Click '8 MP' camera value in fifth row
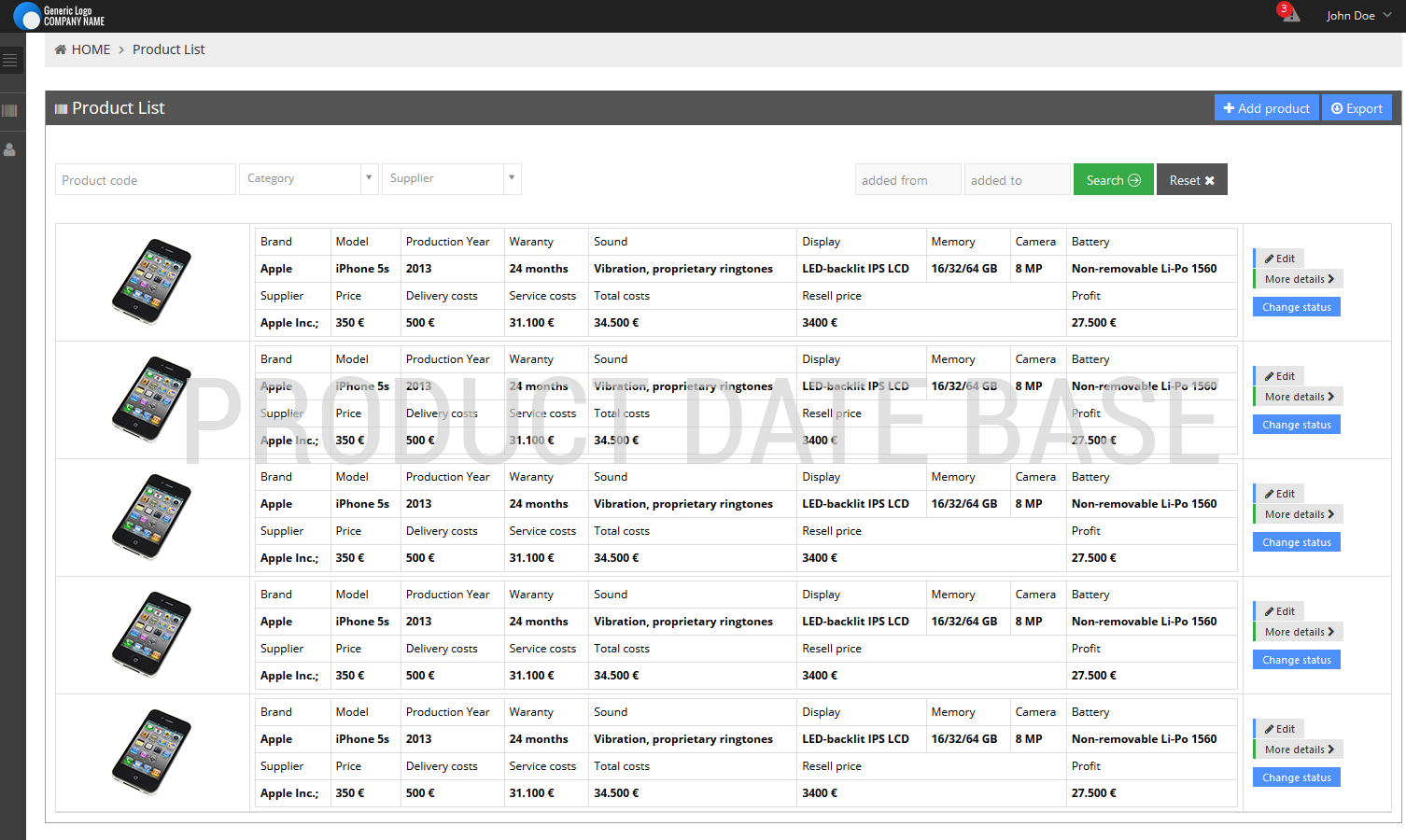1406x840 pixels. click(x=1029, y=739)
